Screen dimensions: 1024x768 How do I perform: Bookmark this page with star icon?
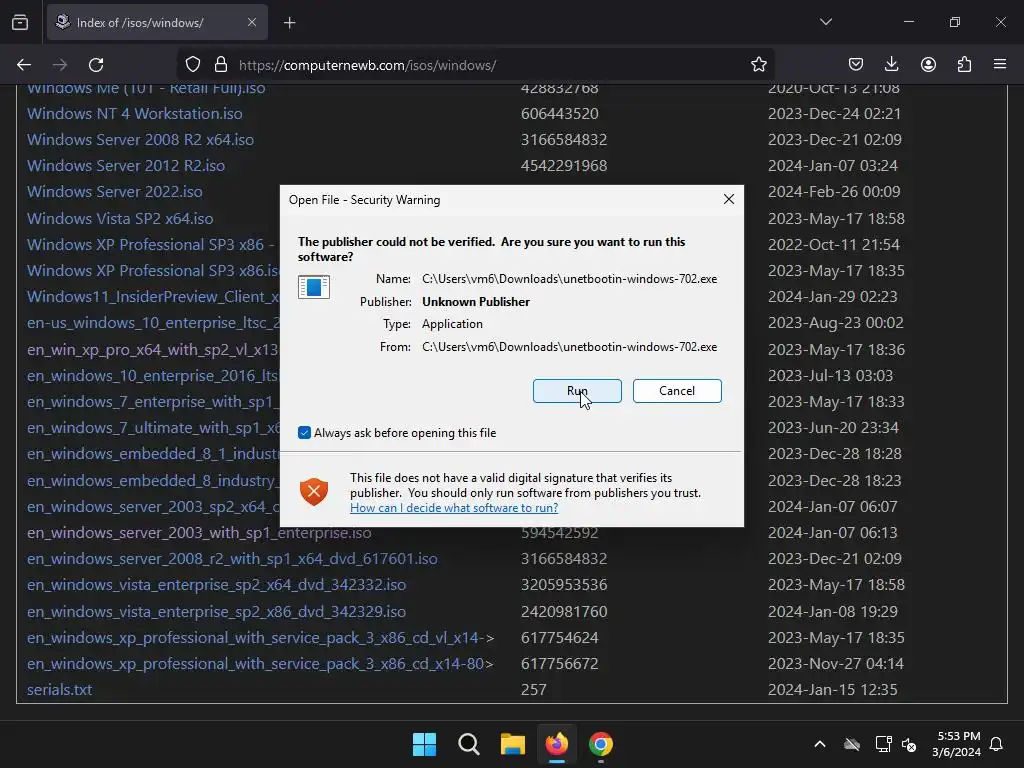point(758,65)
